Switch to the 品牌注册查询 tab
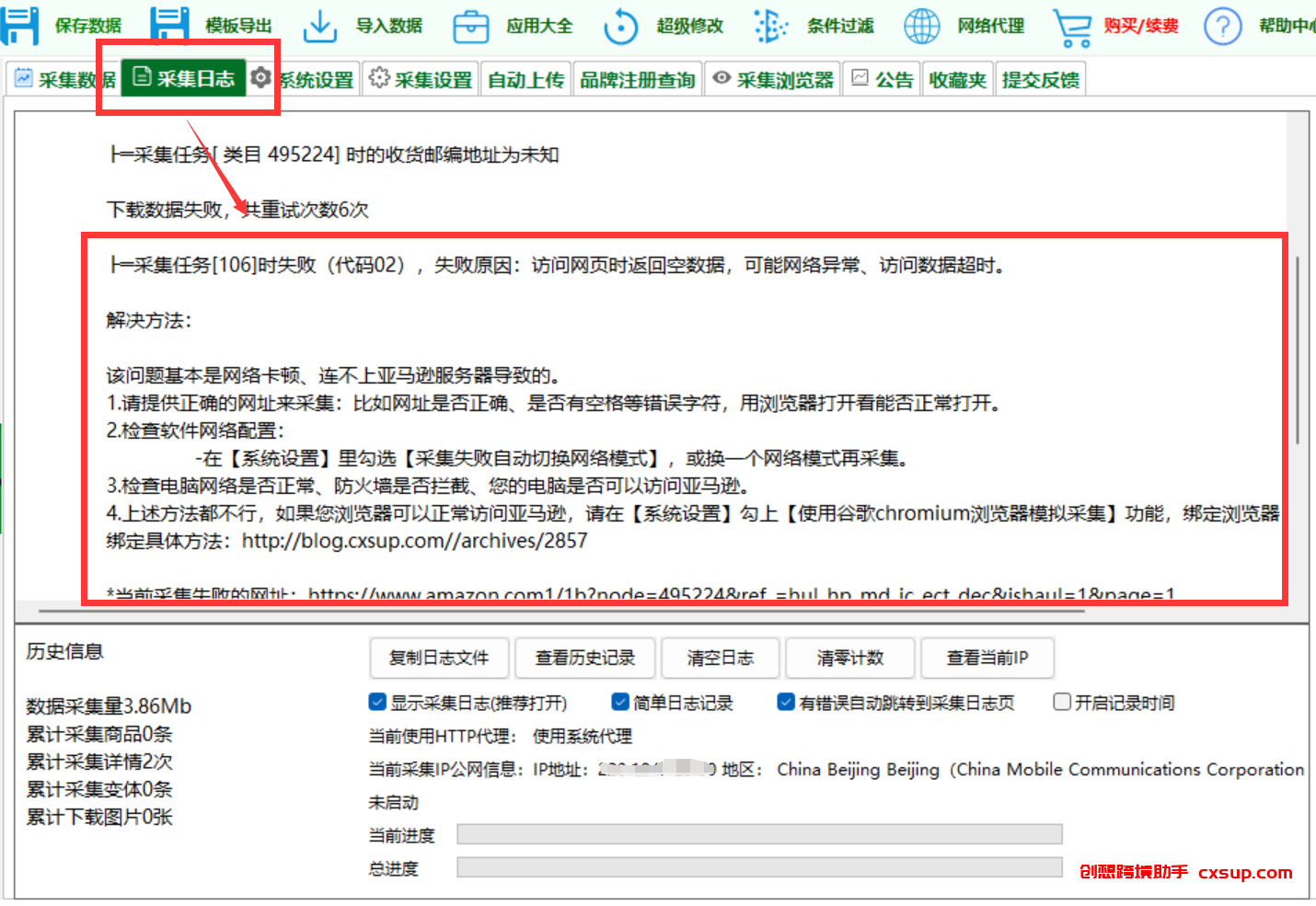 pos(638,80)
